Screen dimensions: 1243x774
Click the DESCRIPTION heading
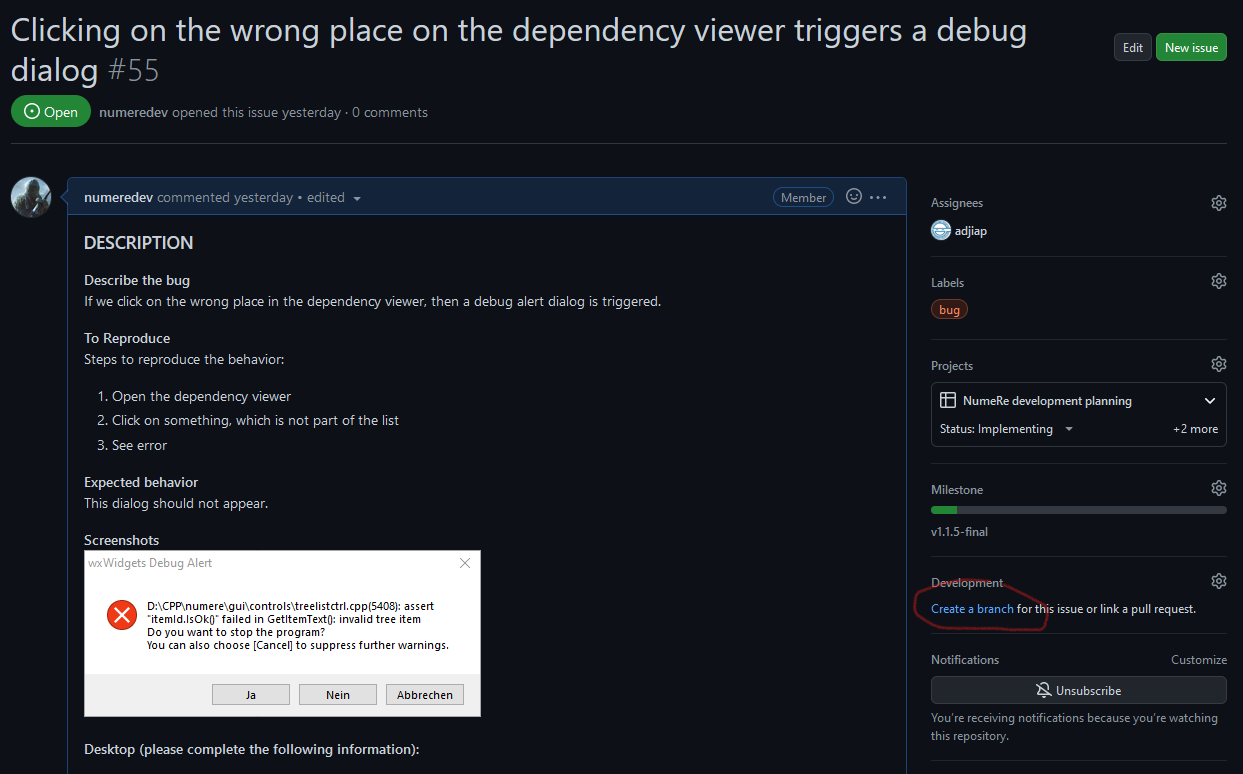click(139, 243)
